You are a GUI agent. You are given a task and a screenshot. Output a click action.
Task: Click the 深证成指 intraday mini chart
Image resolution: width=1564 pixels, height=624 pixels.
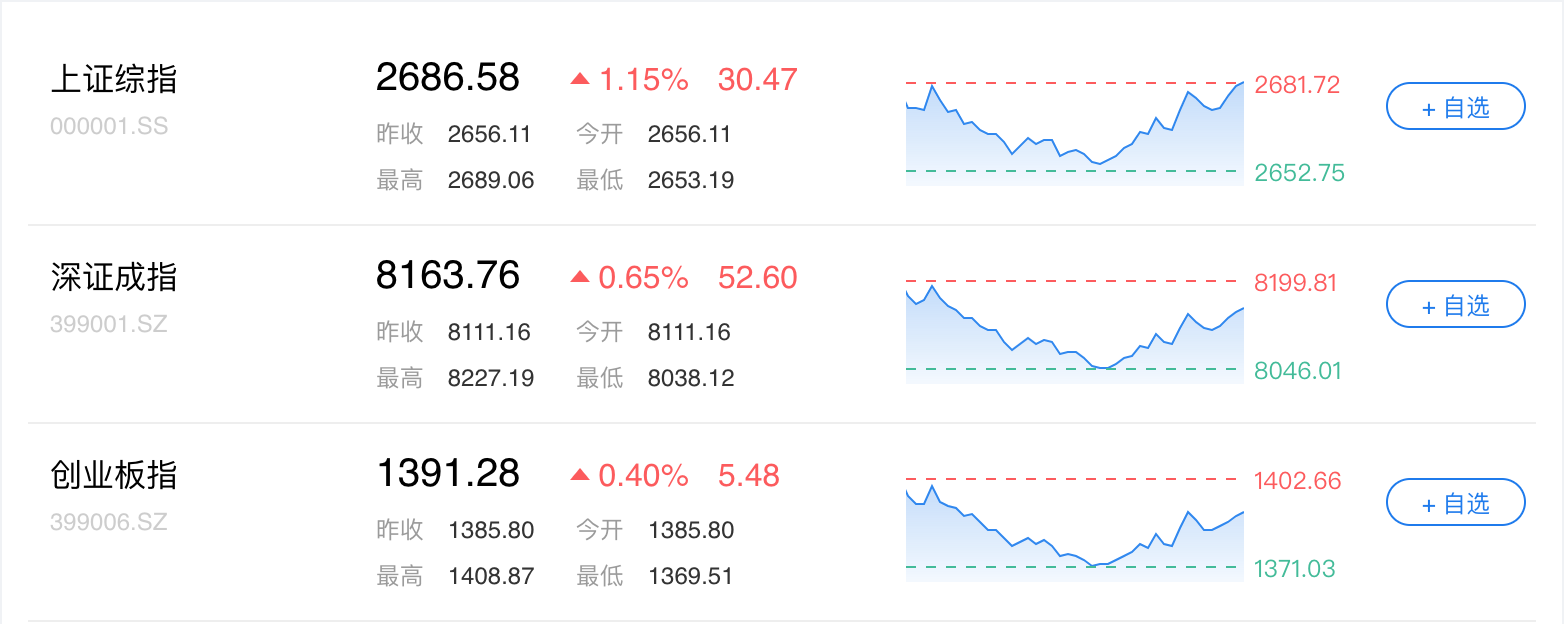pyautogui.click(x=1075, y=332)
